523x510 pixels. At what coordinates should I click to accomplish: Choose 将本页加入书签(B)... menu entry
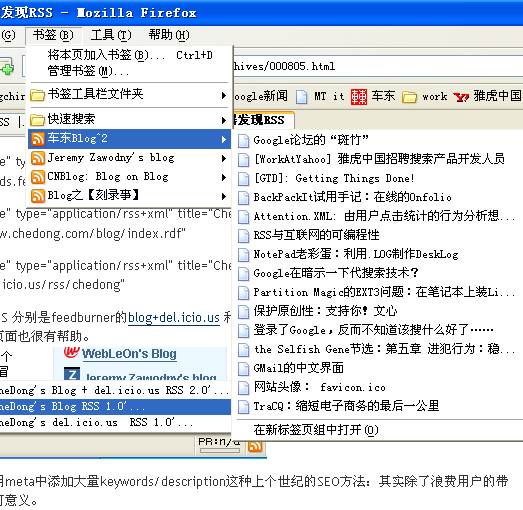point(130,55)
